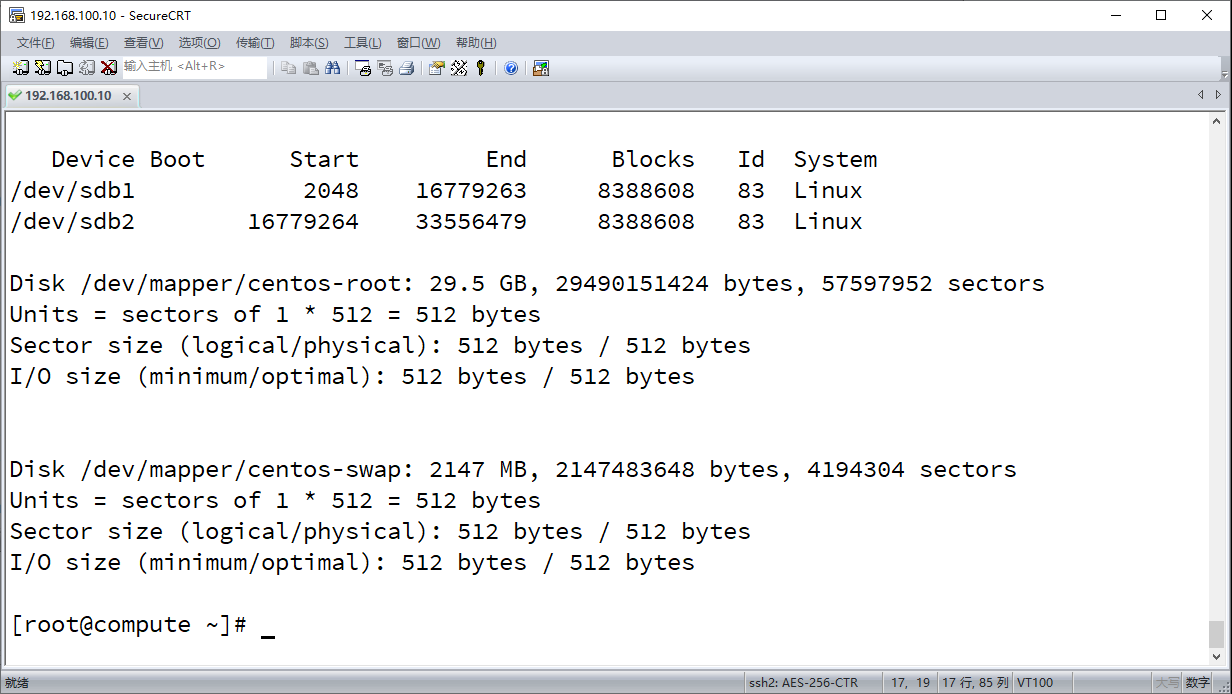Click the Blocks column header text

pos(653,160)
